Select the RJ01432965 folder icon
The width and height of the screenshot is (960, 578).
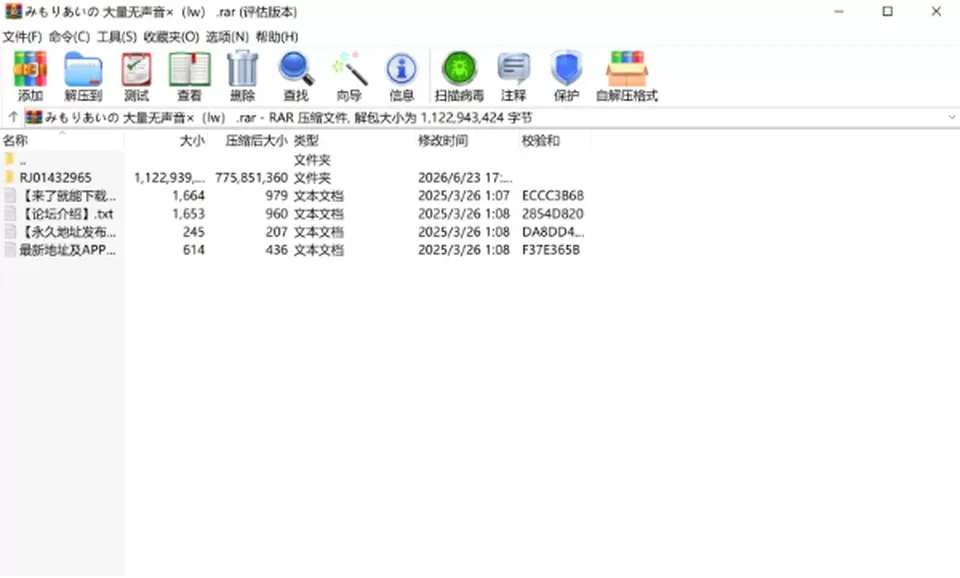pyautogui.click(x=9, y=178)
